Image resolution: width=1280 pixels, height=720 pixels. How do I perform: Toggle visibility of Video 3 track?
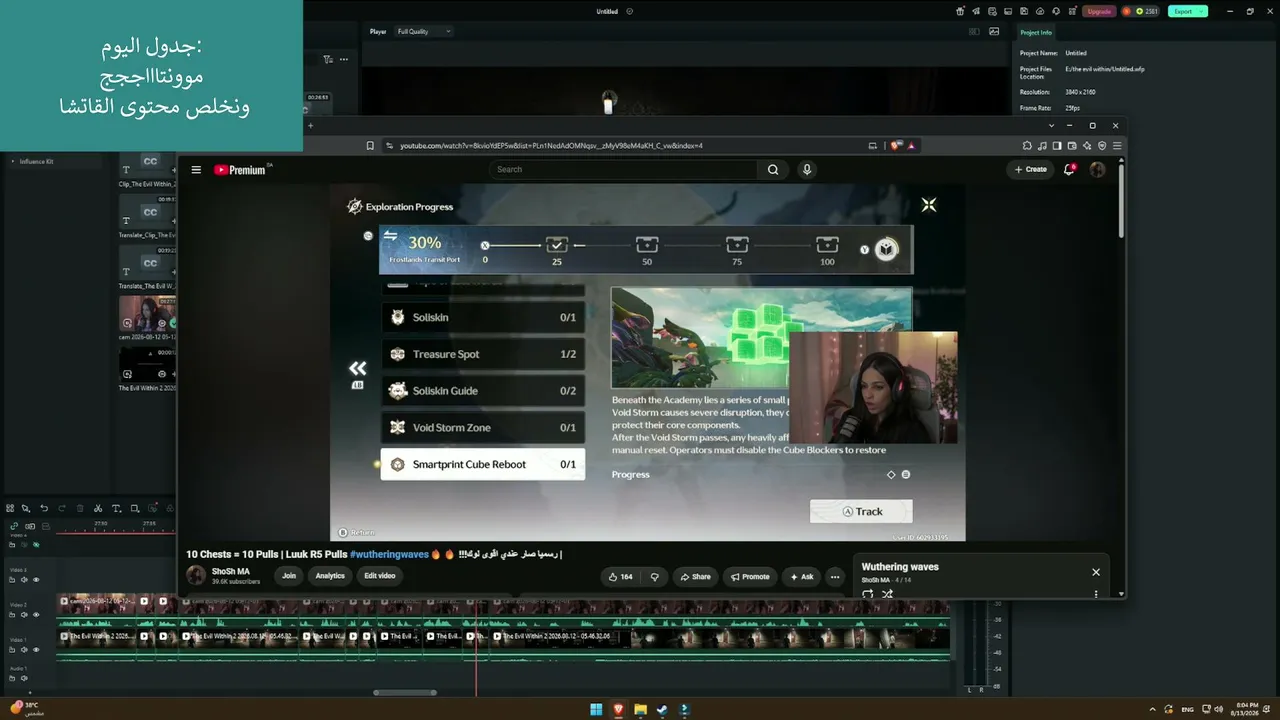point(37,580)
